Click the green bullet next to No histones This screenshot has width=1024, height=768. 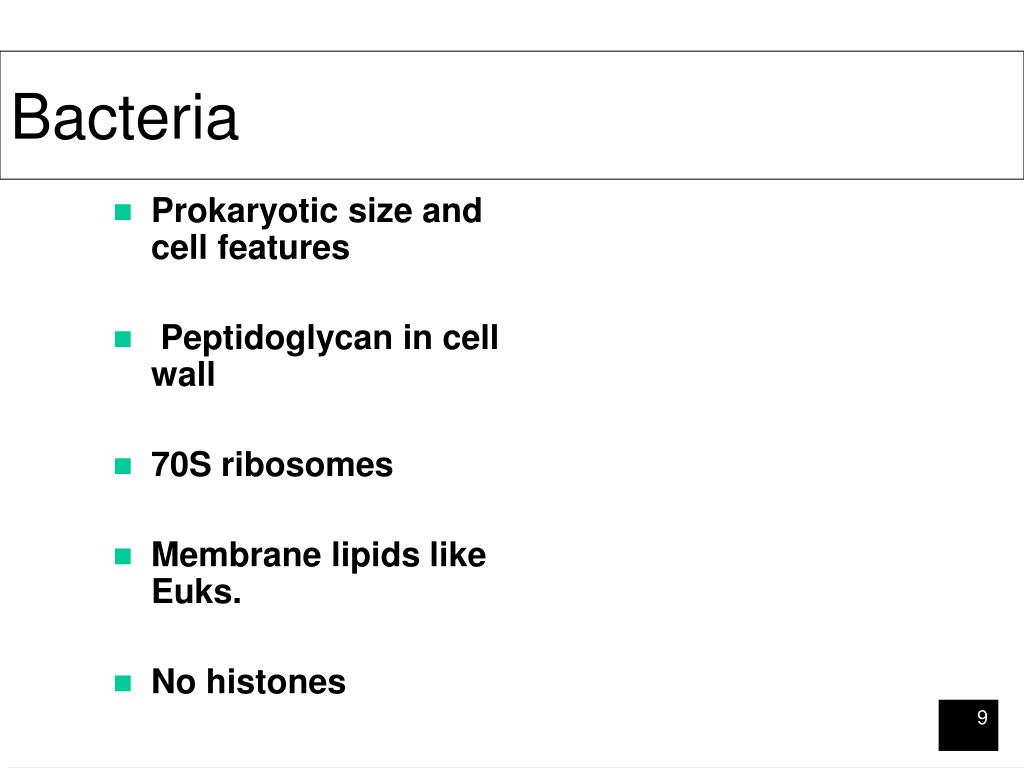tap(123, 684)
